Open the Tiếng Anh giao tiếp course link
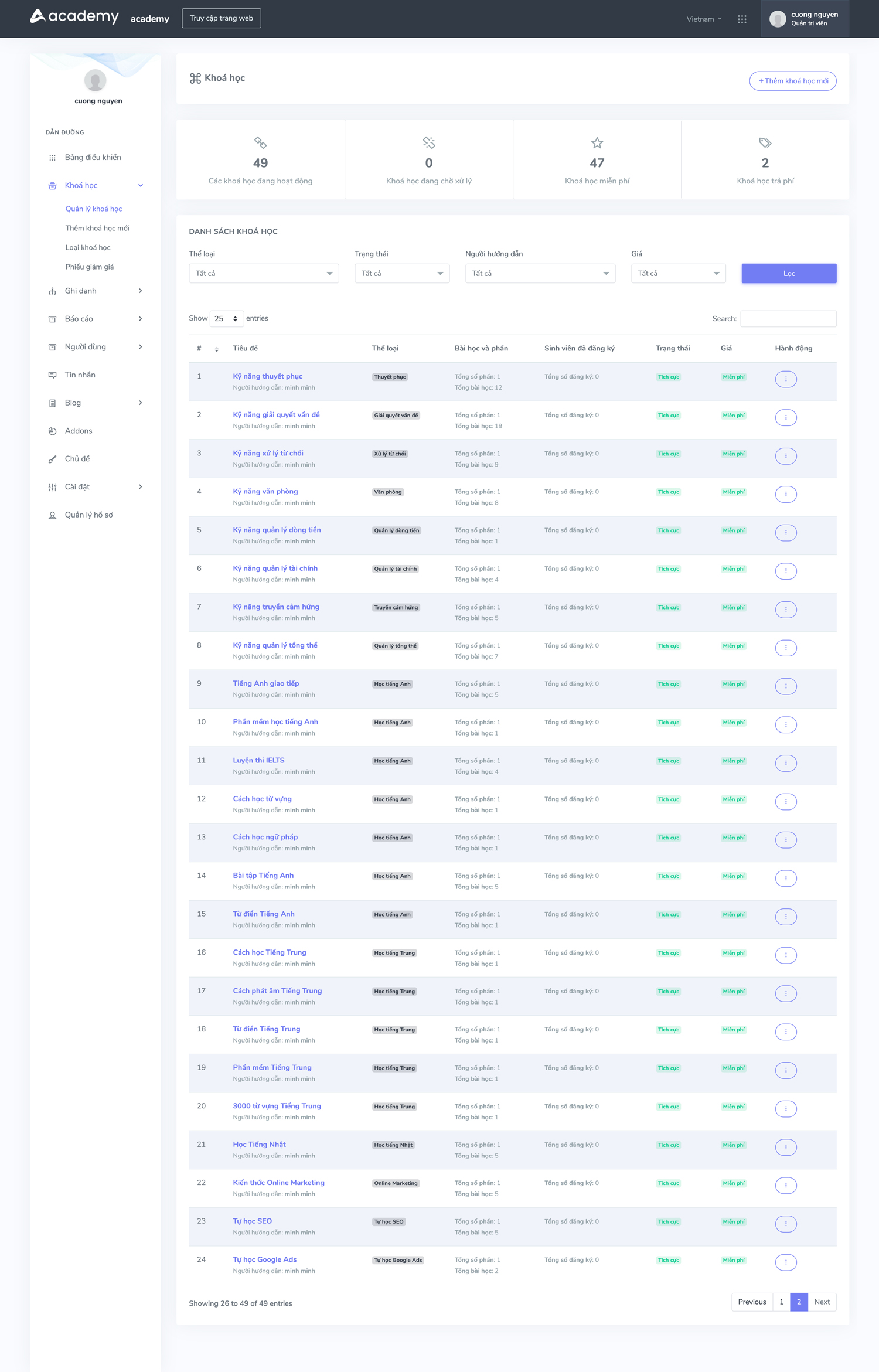Screen dimensions: 879x1372 click(266, 683)
